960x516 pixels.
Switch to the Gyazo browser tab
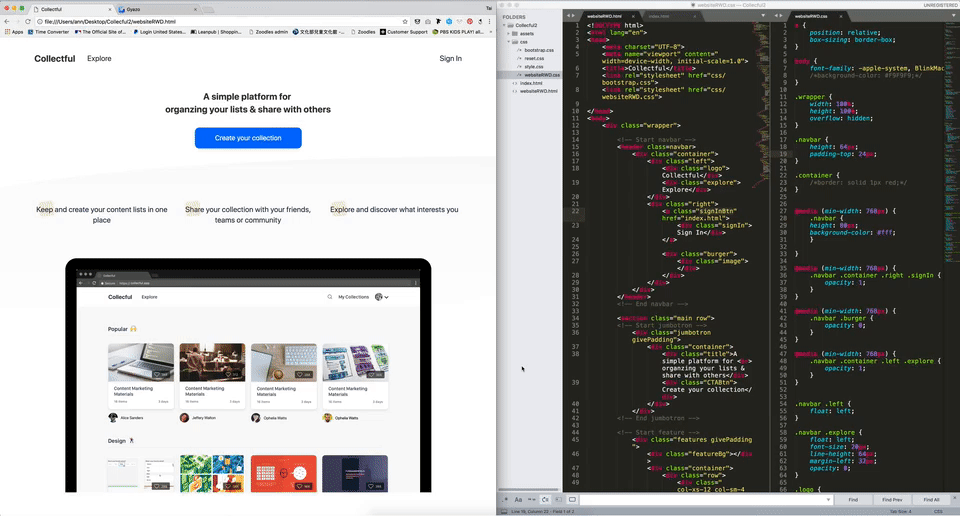[156, 9]
